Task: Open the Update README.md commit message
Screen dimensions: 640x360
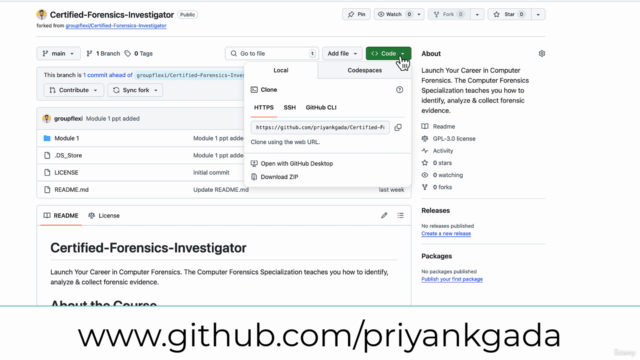Action: coord(221,190)
